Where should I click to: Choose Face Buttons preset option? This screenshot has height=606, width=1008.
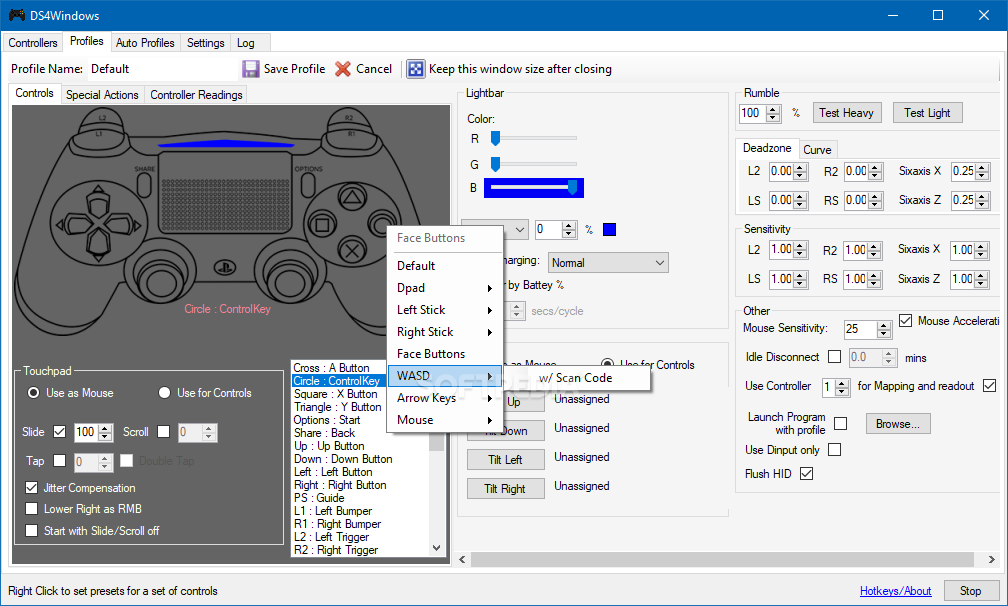point(445,353)
